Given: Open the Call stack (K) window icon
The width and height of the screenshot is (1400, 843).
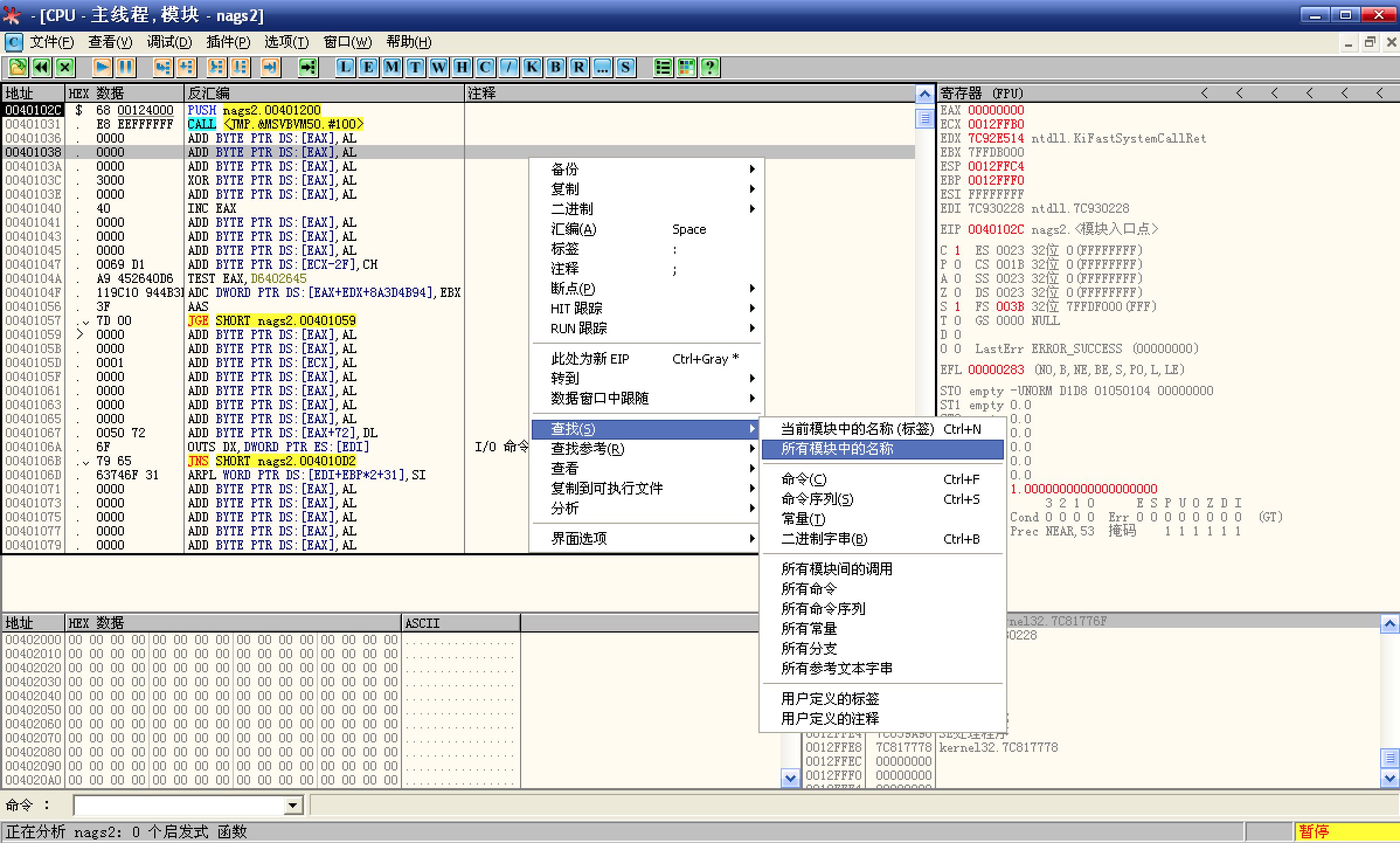Looking at the screenshot, I should (x=532, y=67).
